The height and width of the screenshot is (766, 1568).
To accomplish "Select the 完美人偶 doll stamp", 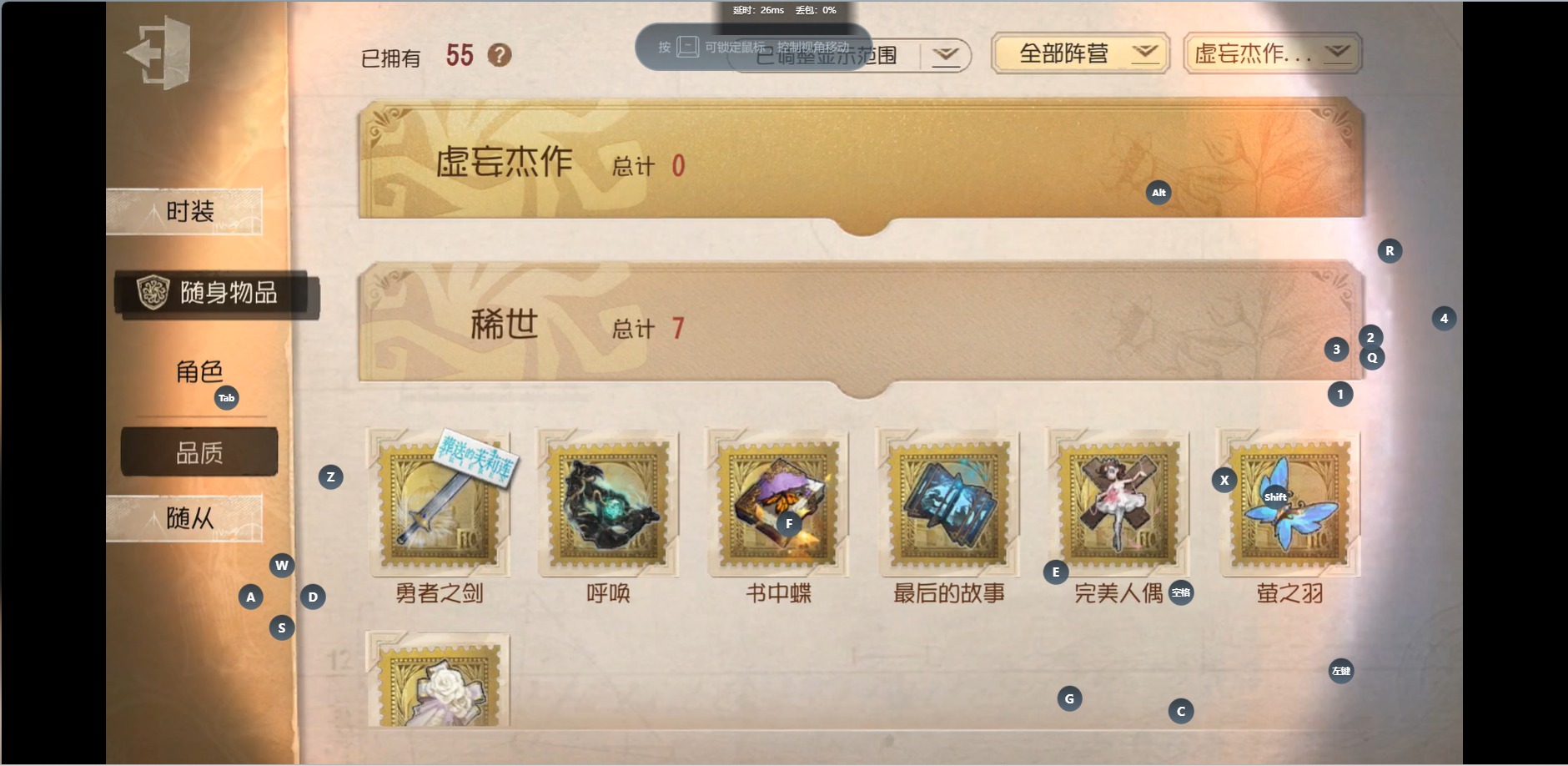I will [x=1118, y=503].
